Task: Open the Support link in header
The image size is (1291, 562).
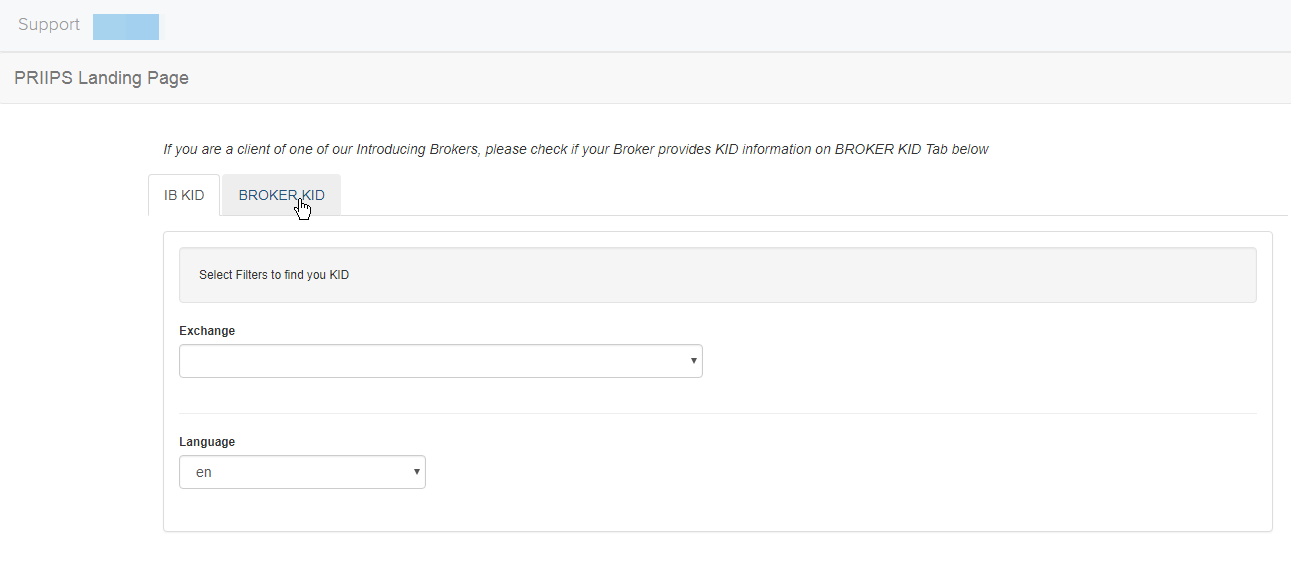Action: 49,25
